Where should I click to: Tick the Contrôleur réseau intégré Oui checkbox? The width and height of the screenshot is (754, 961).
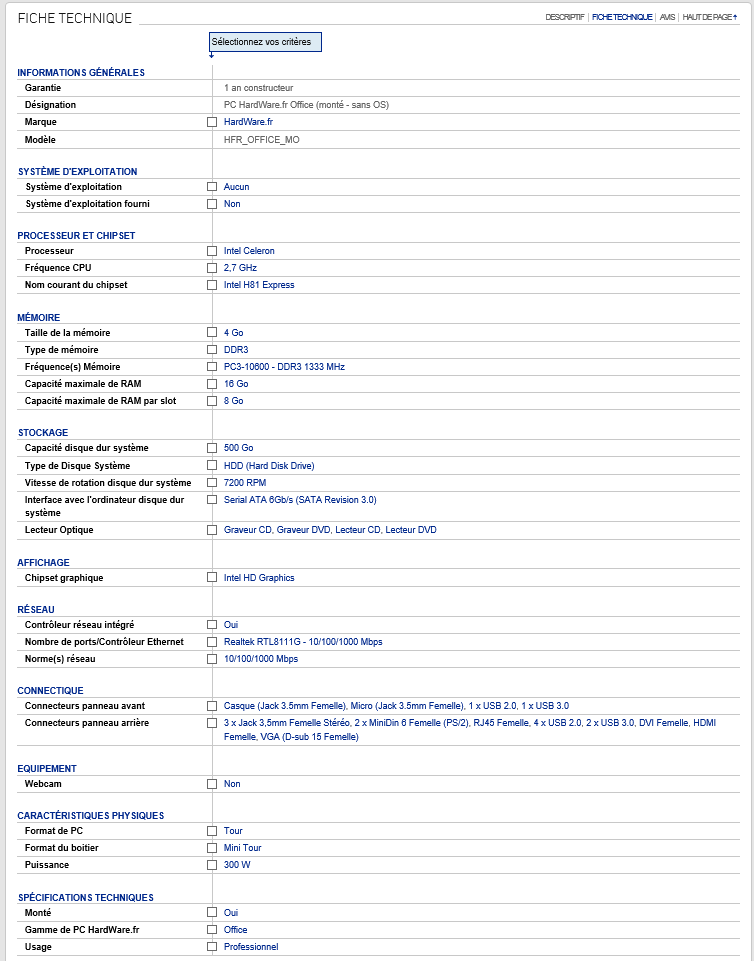pos(212,625)
